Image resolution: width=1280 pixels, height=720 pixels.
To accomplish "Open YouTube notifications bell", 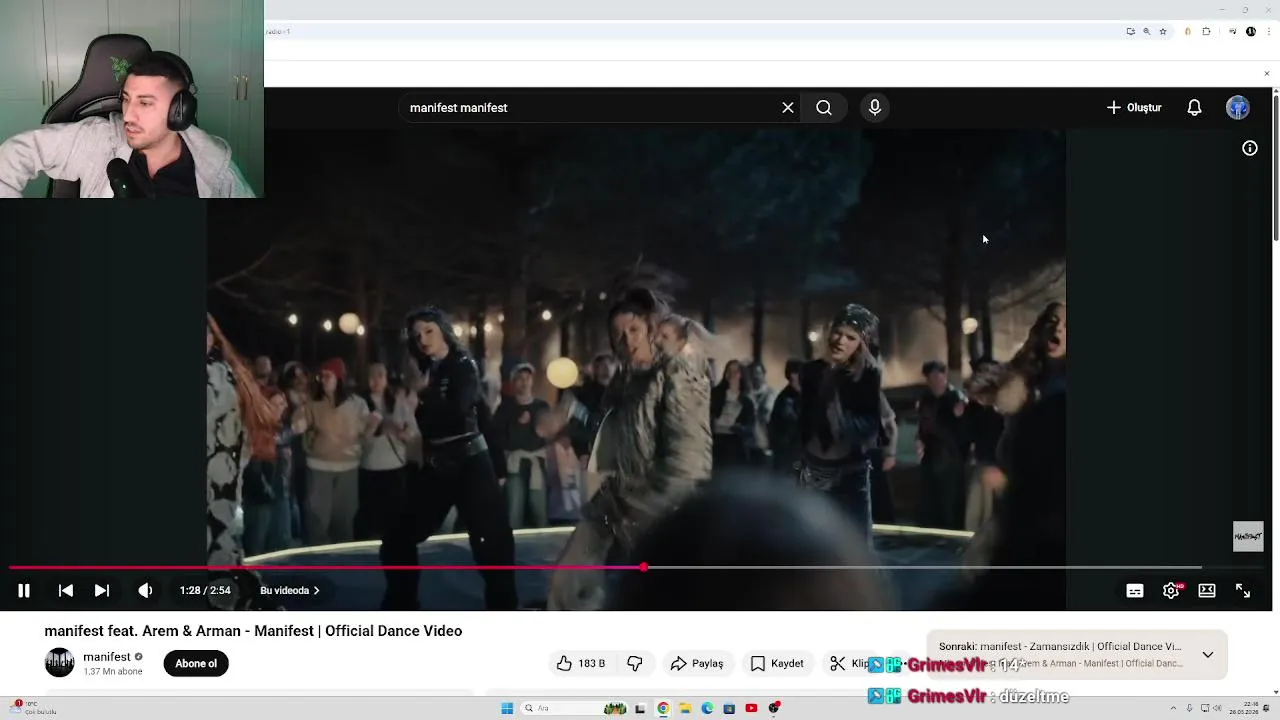I will point(1194,107).
